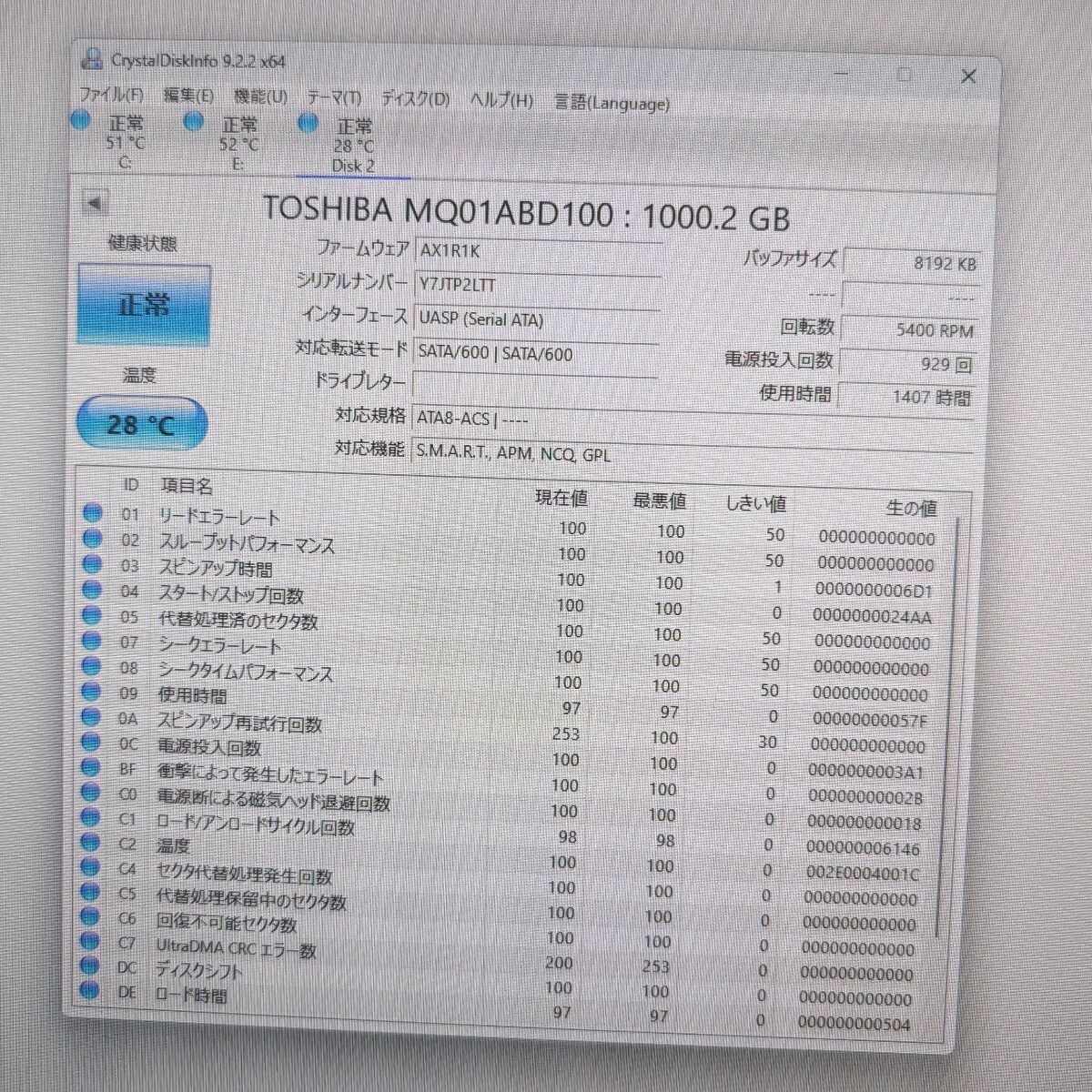Click status orb for C4 セクタ代替処理発生回数
1092x1092 pixels.
click(x=90, y=867)
